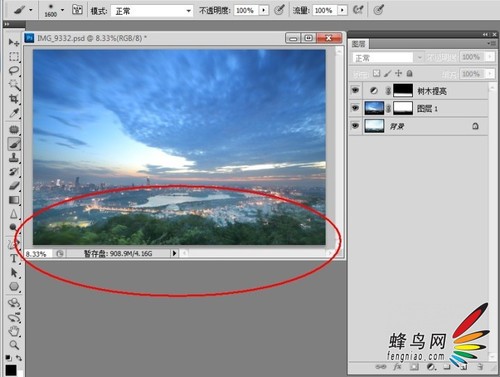Select the Clone Stamp tool
The image size is (500, 377).
[14, 158]
